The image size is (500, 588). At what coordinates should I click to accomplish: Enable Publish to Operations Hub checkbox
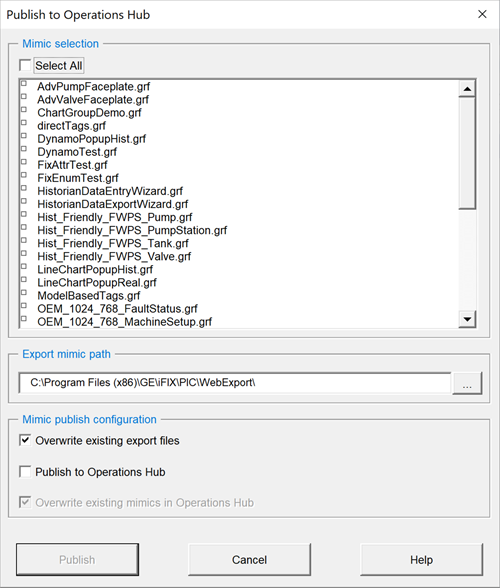(x=25, y=472)
